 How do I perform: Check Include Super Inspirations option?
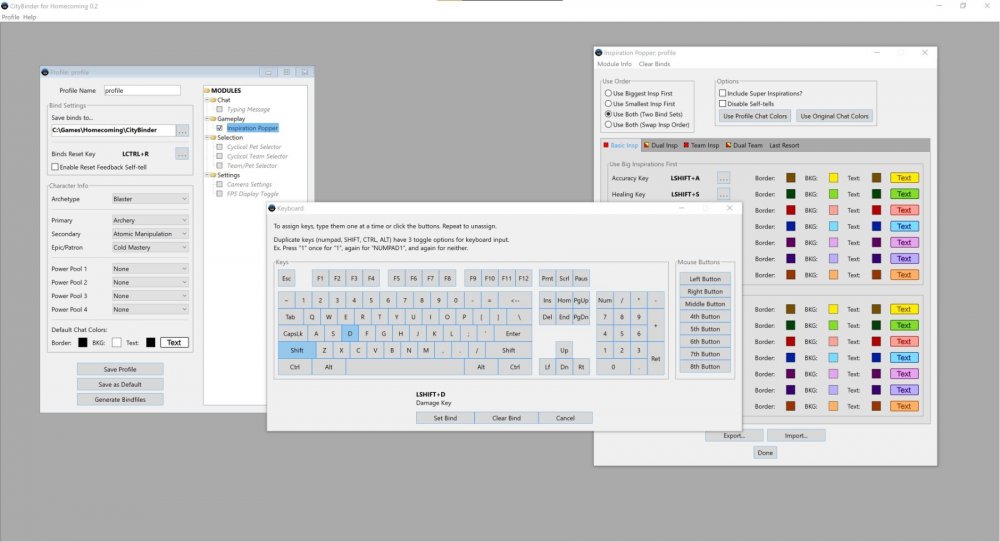pos(722,93)
